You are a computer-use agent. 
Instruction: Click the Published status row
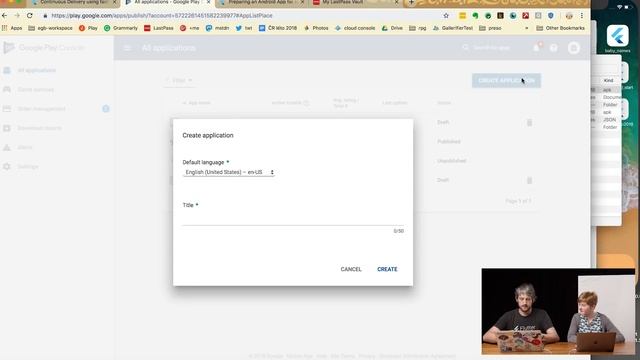point(449,142)
